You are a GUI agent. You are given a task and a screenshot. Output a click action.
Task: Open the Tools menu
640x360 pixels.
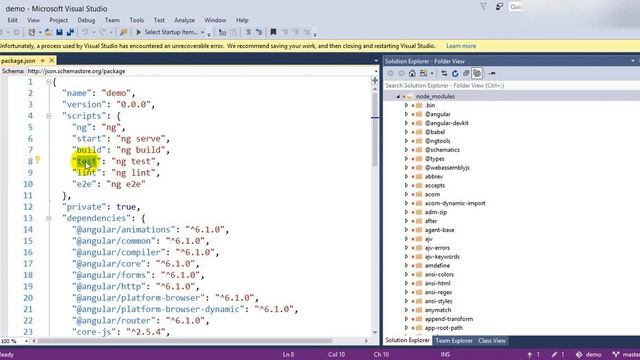[137, 20]
